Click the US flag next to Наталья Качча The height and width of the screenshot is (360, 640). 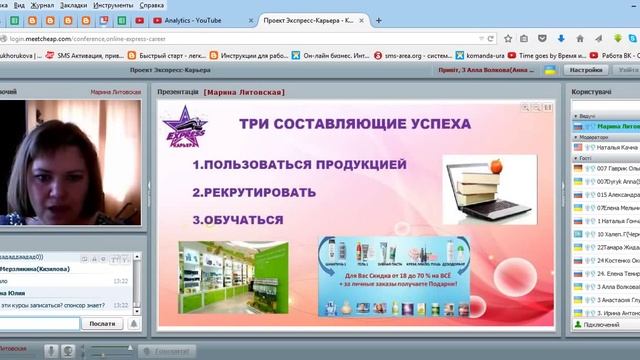(578, 147)
